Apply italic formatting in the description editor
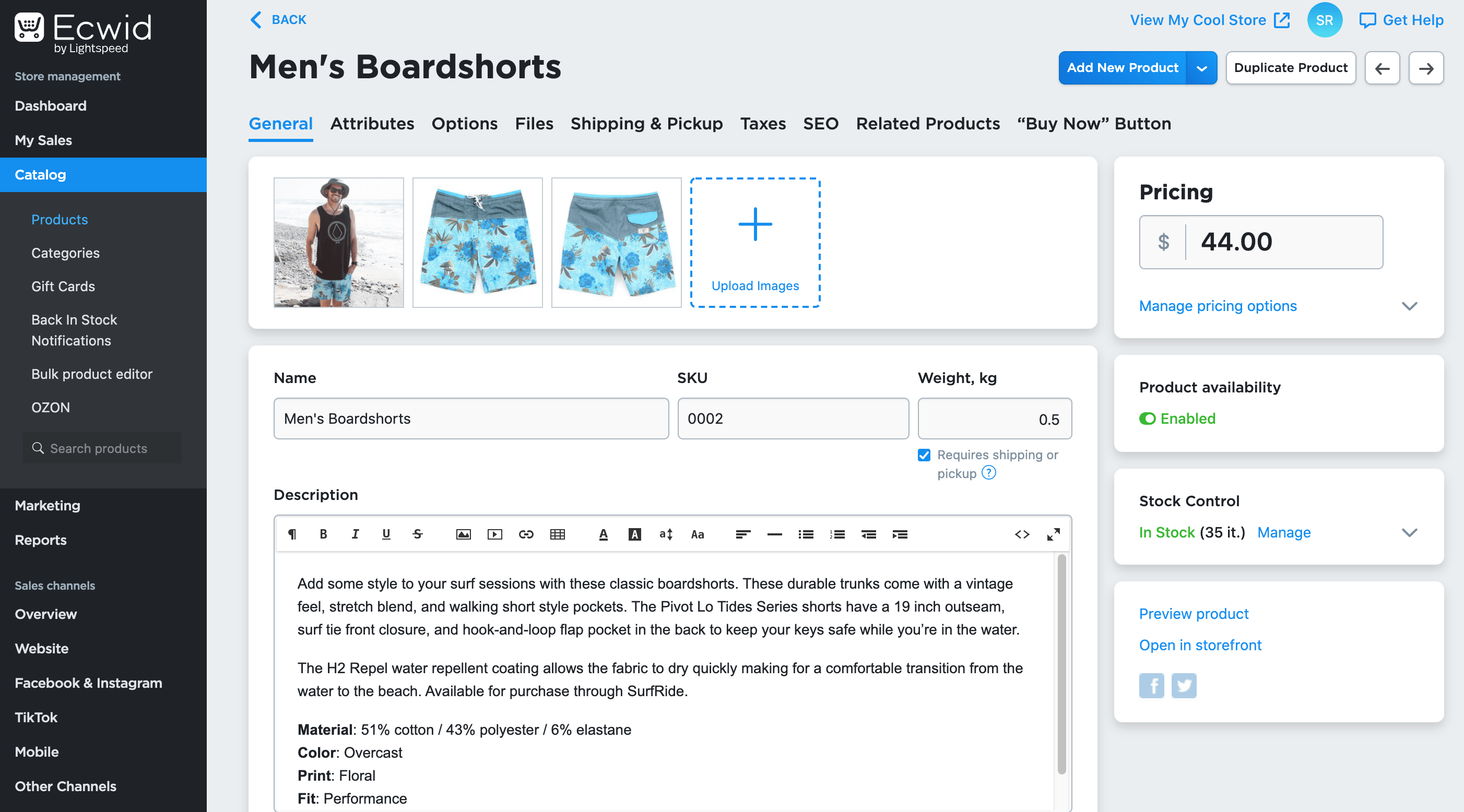The width and height of the screenshot is (1464, 812). tap(355, 534)
